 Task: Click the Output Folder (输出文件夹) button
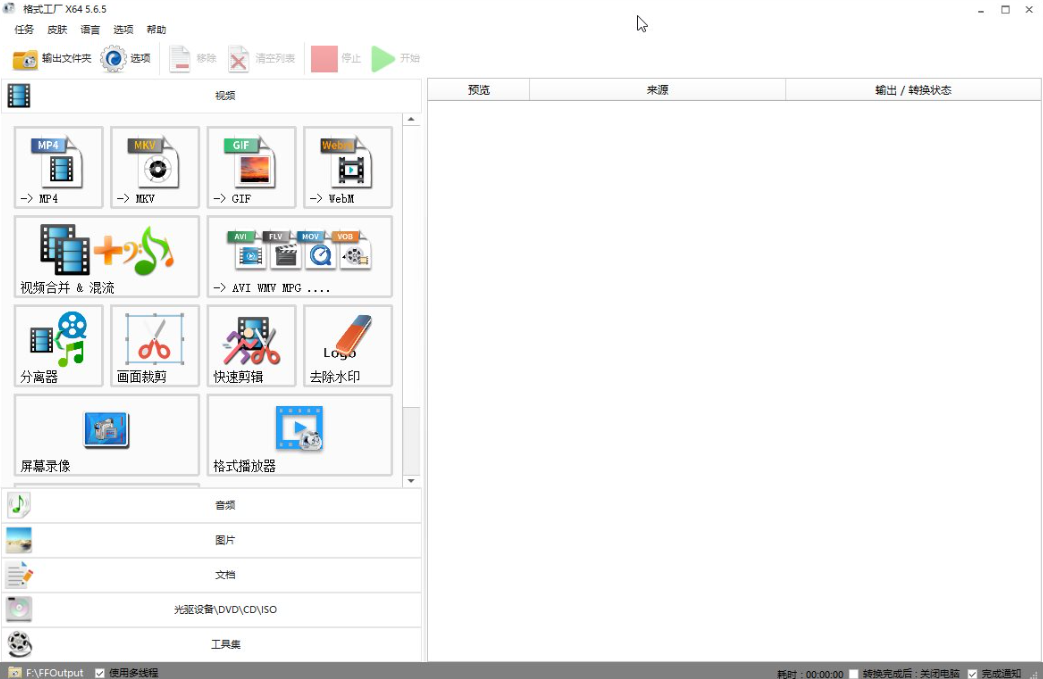(x=52, y=59)
